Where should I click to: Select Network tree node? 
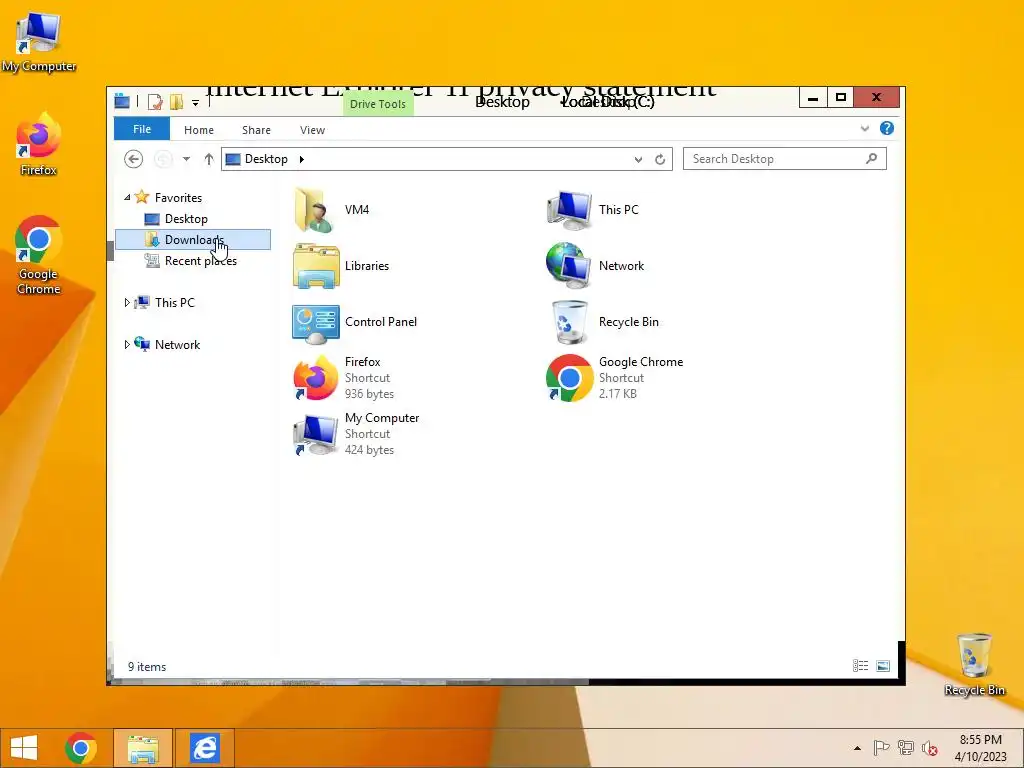point(177,344)
